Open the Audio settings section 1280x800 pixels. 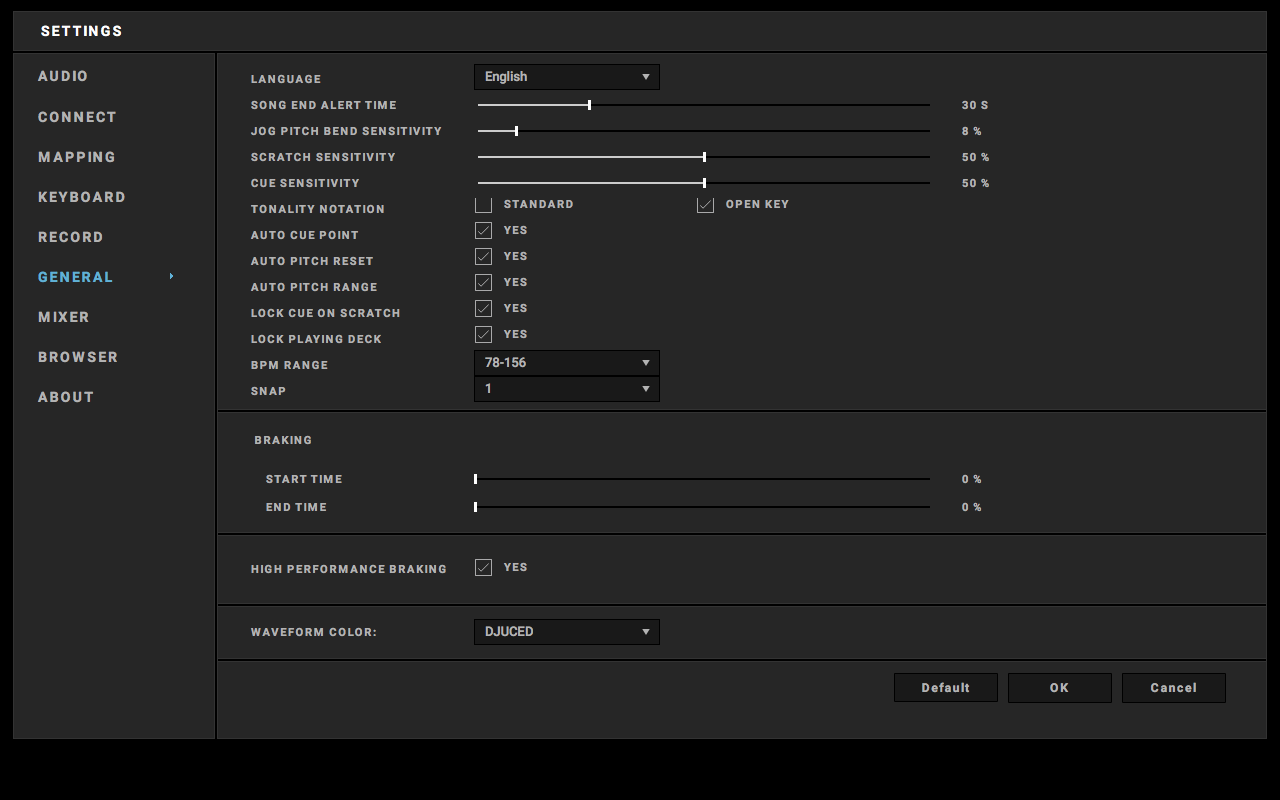[x=63, y=76]
